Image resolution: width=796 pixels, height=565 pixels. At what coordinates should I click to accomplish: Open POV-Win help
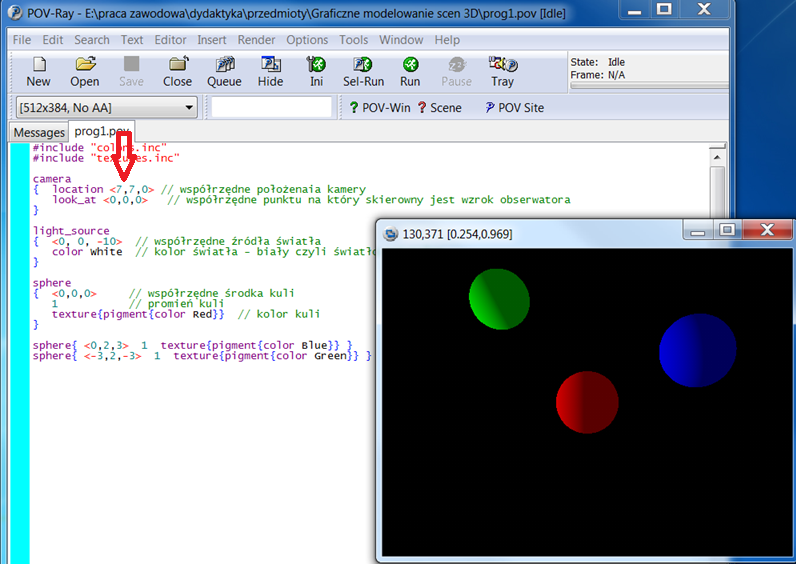(x=380, y=108)
